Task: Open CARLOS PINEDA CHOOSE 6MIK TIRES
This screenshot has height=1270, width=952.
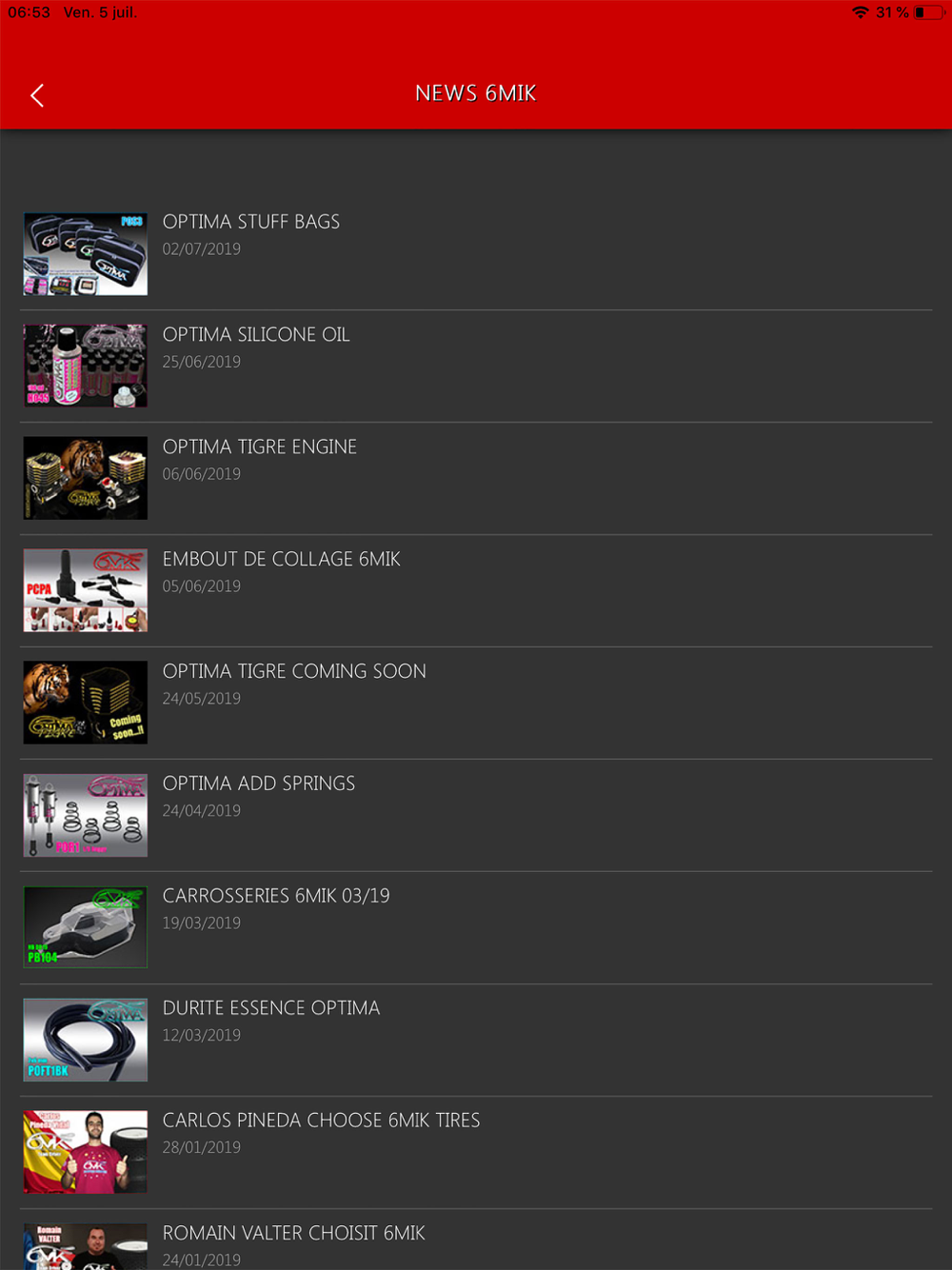Action: (x=322, y=1121)
